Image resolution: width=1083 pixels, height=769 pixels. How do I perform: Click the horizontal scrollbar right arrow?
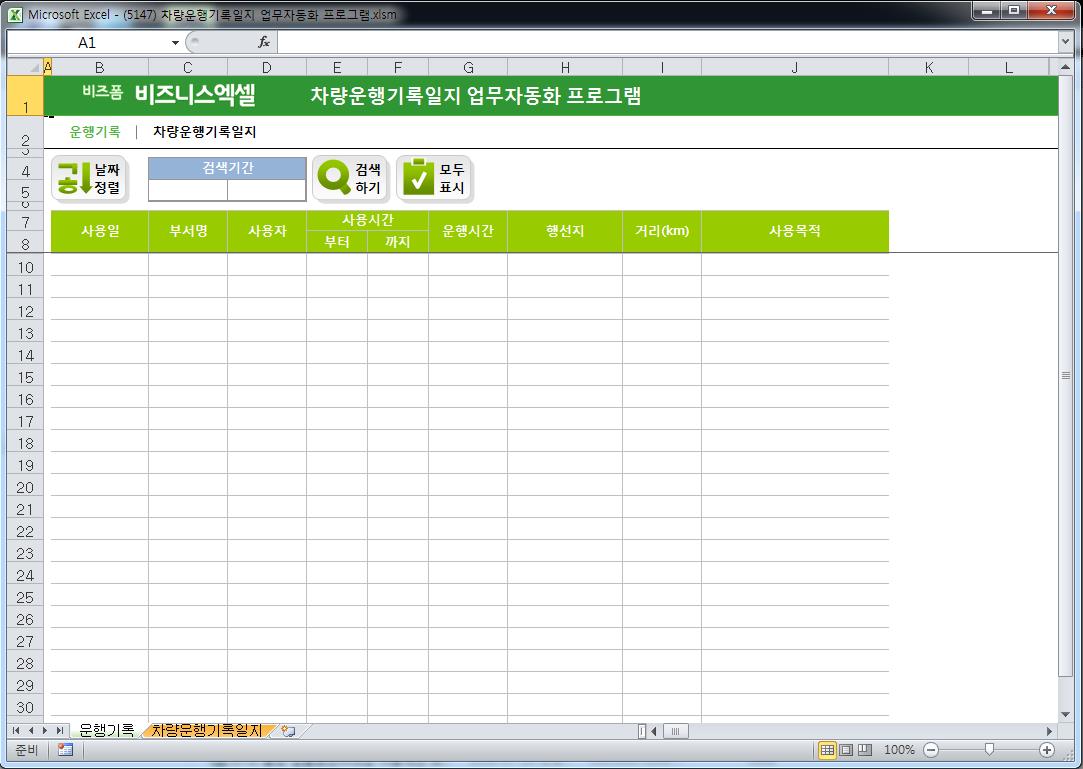tap(1049, 730)
